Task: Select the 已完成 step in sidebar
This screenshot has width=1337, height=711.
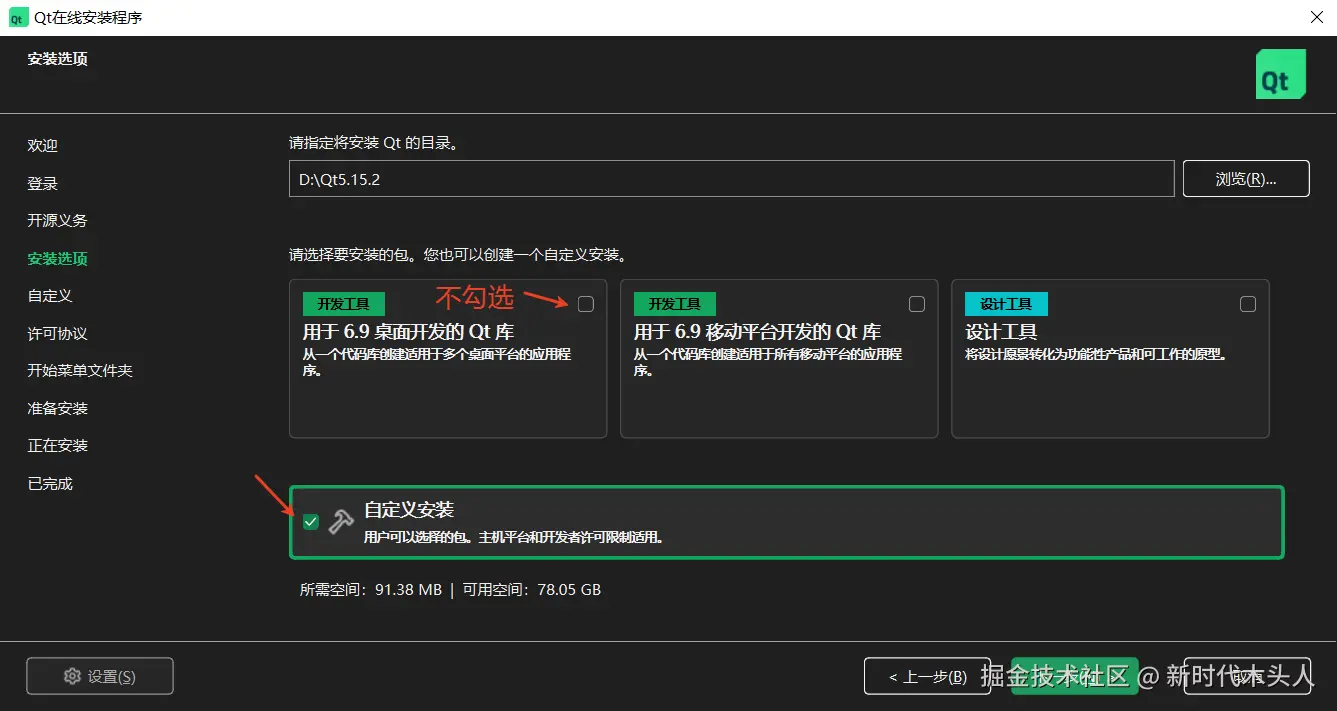Action: coord(50,483)
